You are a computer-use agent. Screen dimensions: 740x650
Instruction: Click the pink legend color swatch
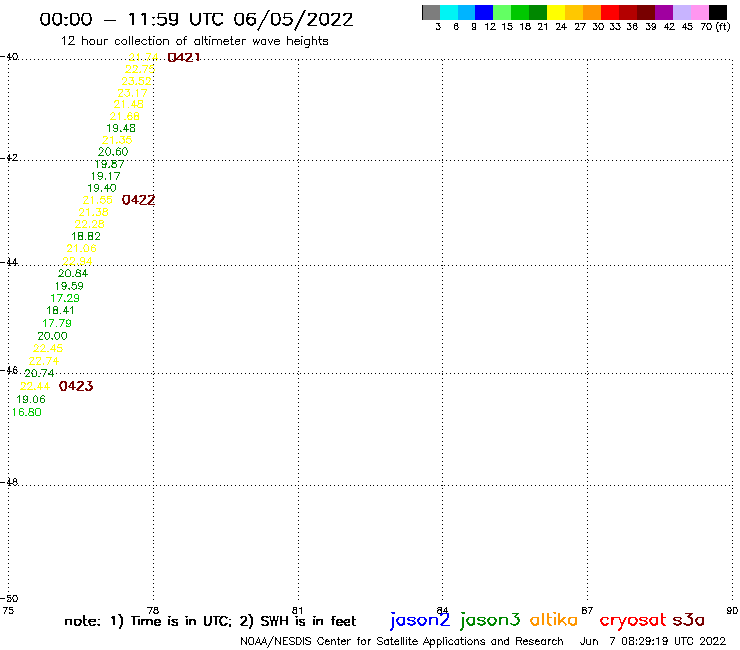(700, 12)
